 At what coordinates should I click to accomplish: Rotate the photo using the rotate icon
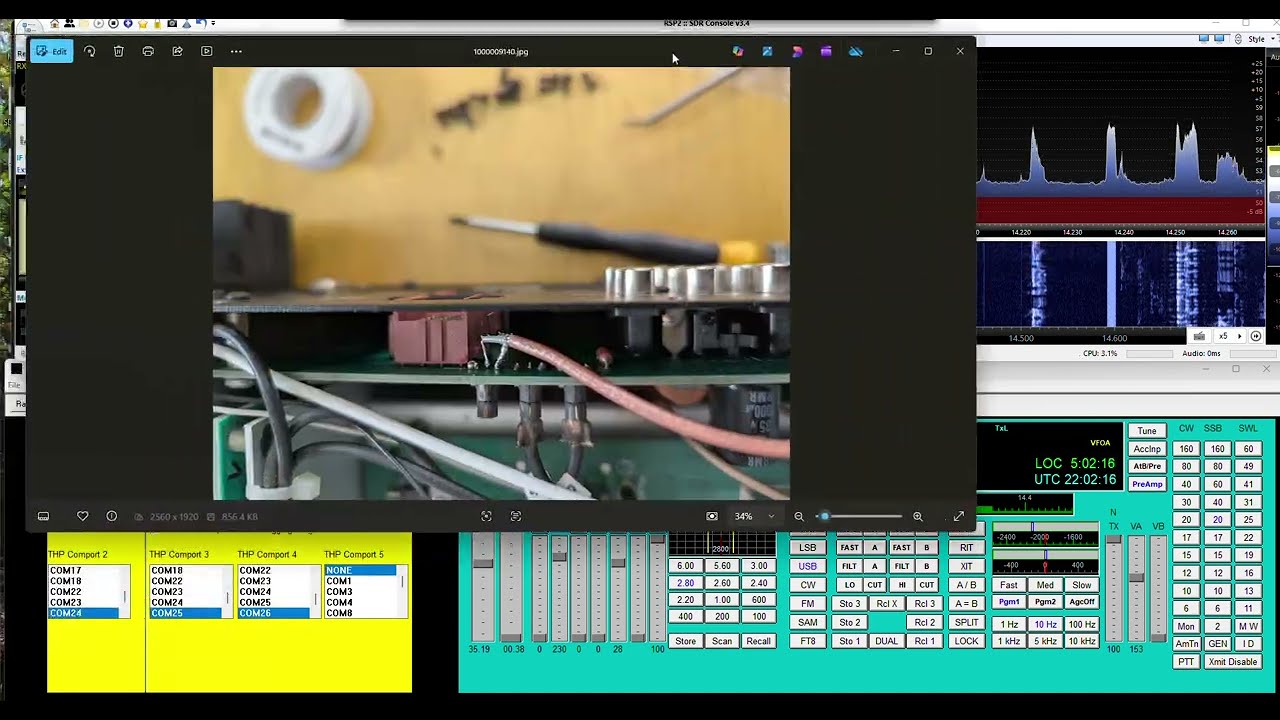89,51
